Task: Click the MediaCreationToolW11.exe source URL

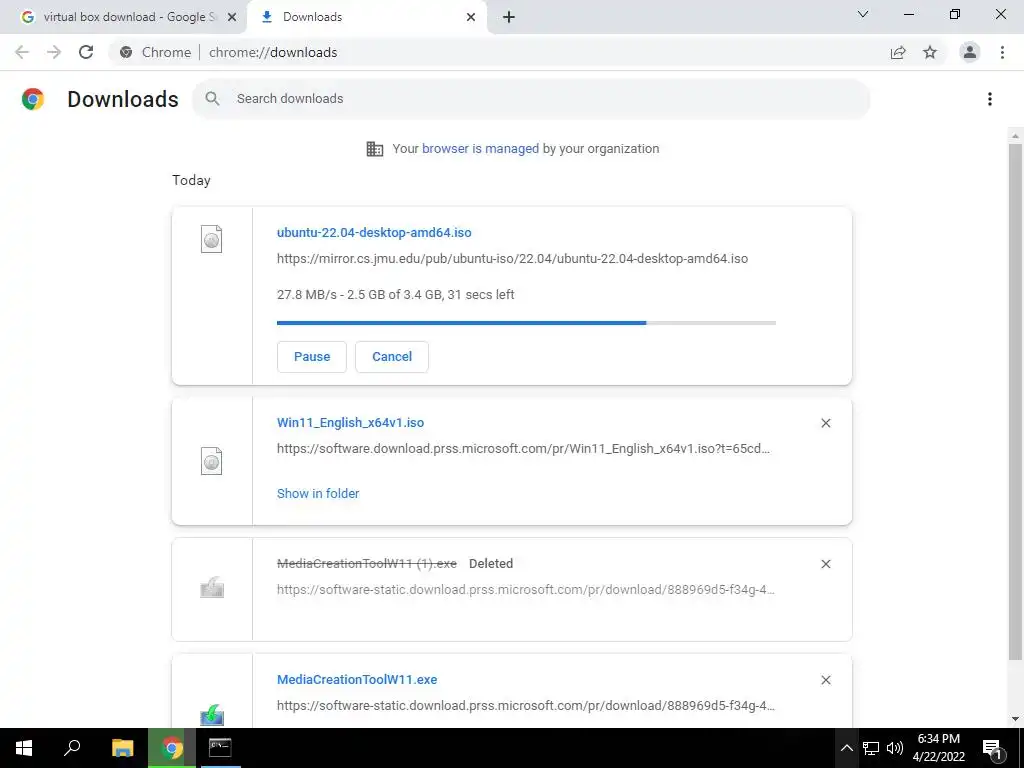Action: click(526, 706)
